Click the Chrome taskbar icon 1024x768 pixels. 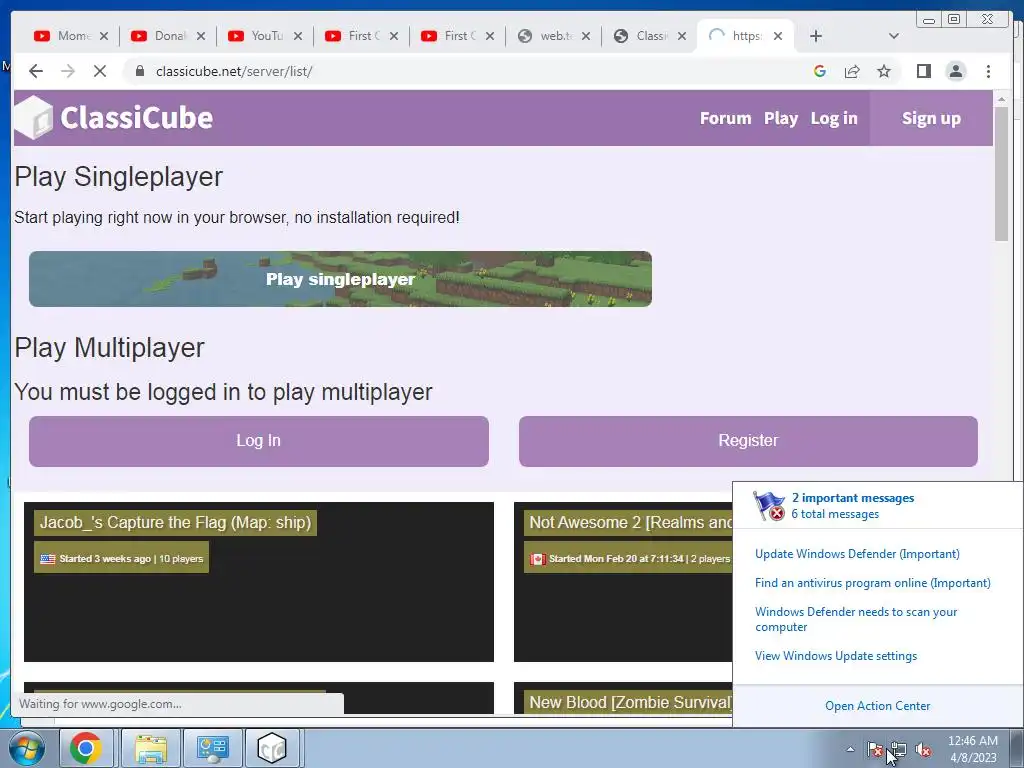pos(86,748)
